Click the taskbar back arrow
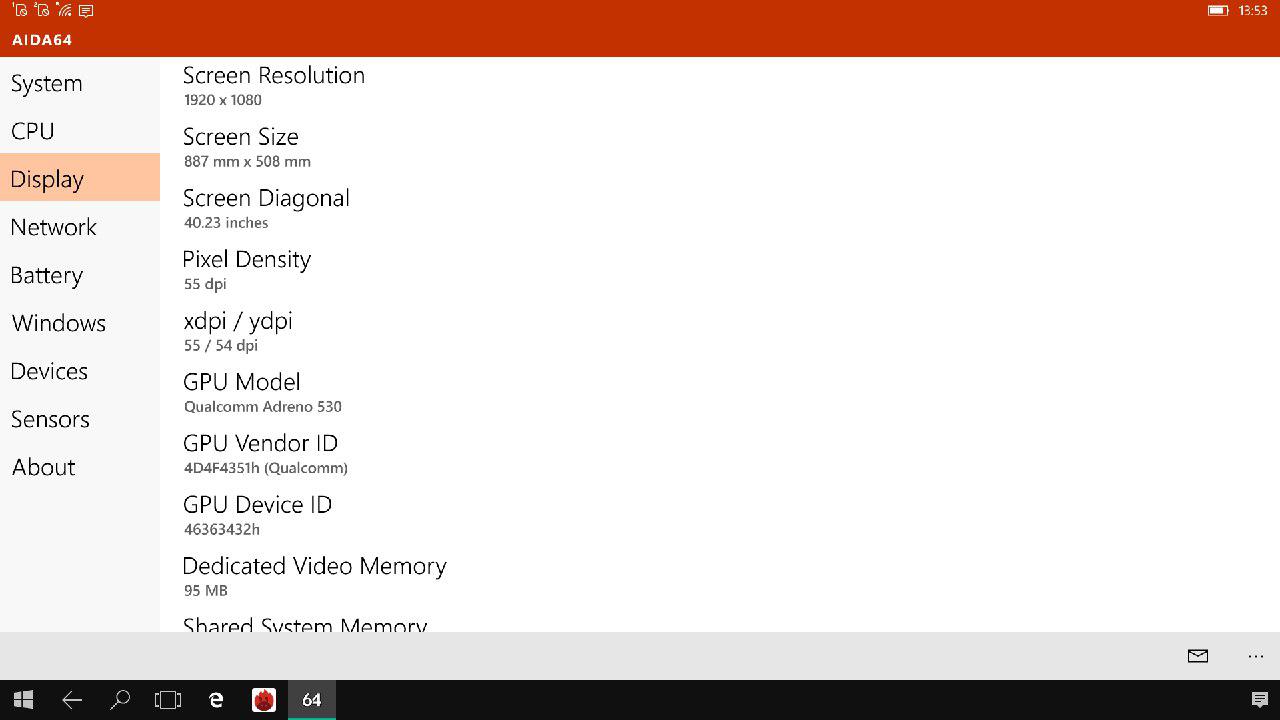Viewport: 1280px width, 720px height. coord(72,700)
